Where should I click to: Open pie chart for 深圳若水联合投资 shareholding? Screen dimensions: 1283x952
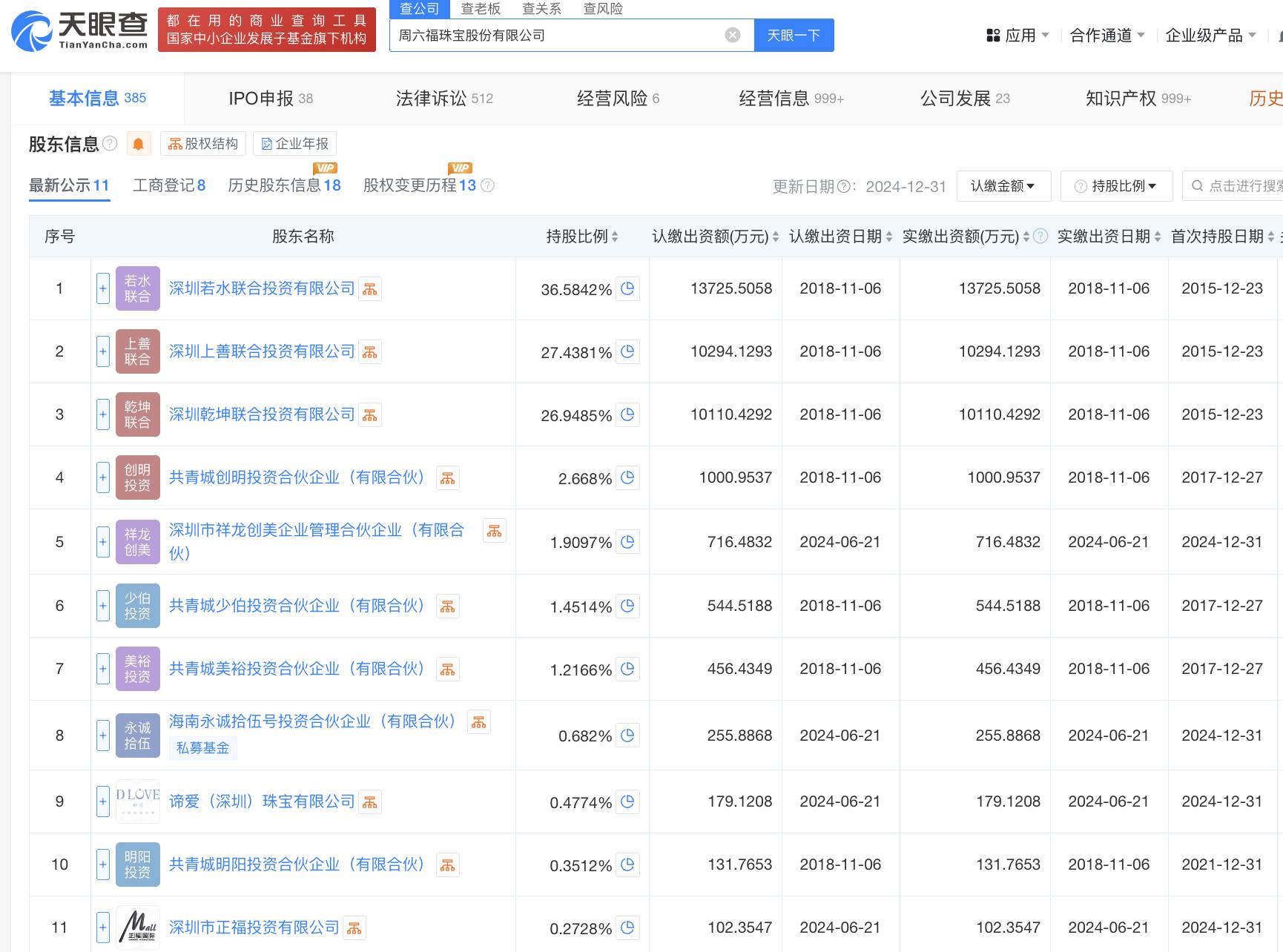(627, 288)
